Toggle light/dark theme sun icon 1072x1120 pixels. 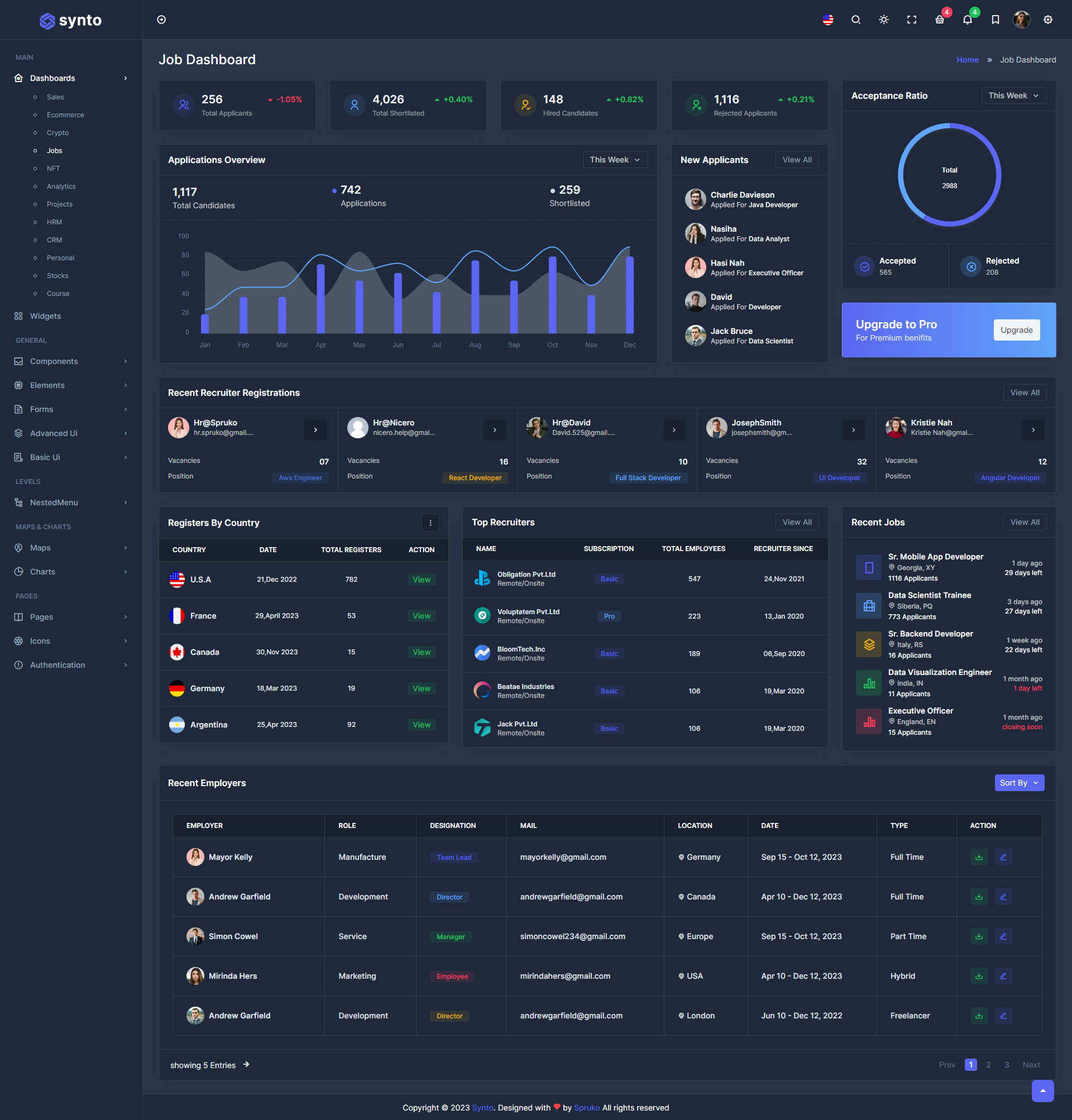(883, 20)
